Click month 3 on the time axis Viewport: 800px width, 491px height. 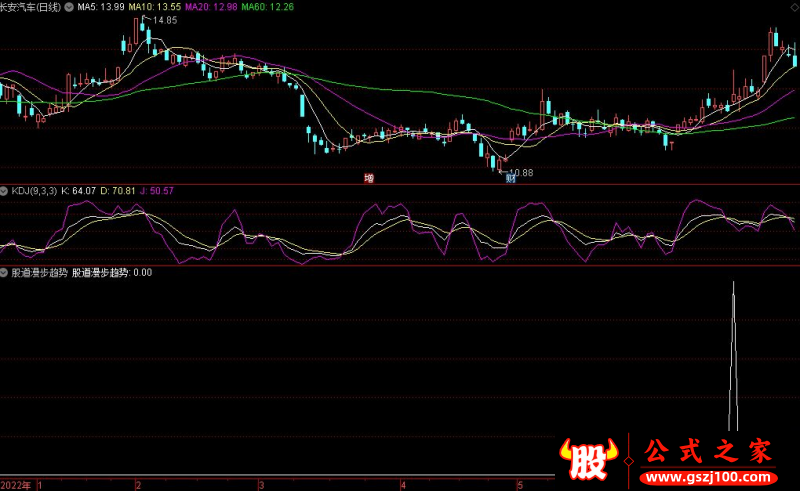tap(261, 485)
